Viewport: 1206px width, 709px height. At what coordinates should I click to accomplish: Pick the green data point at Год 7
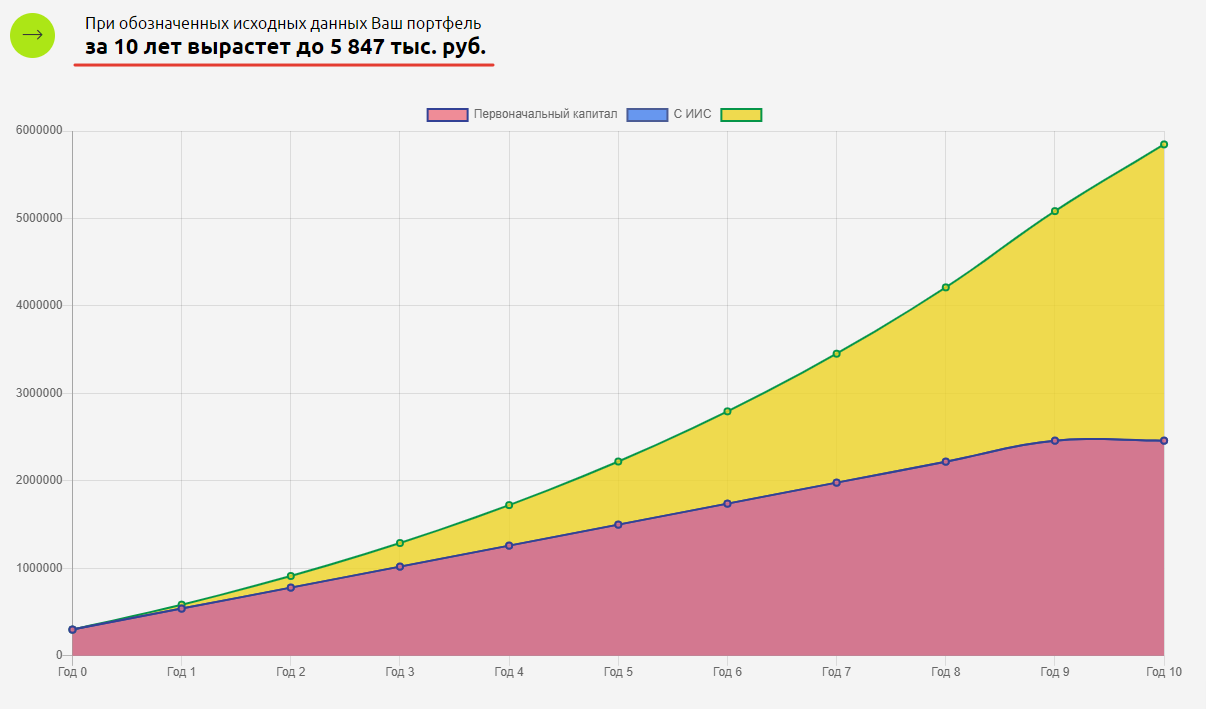(x=836, y=353)
